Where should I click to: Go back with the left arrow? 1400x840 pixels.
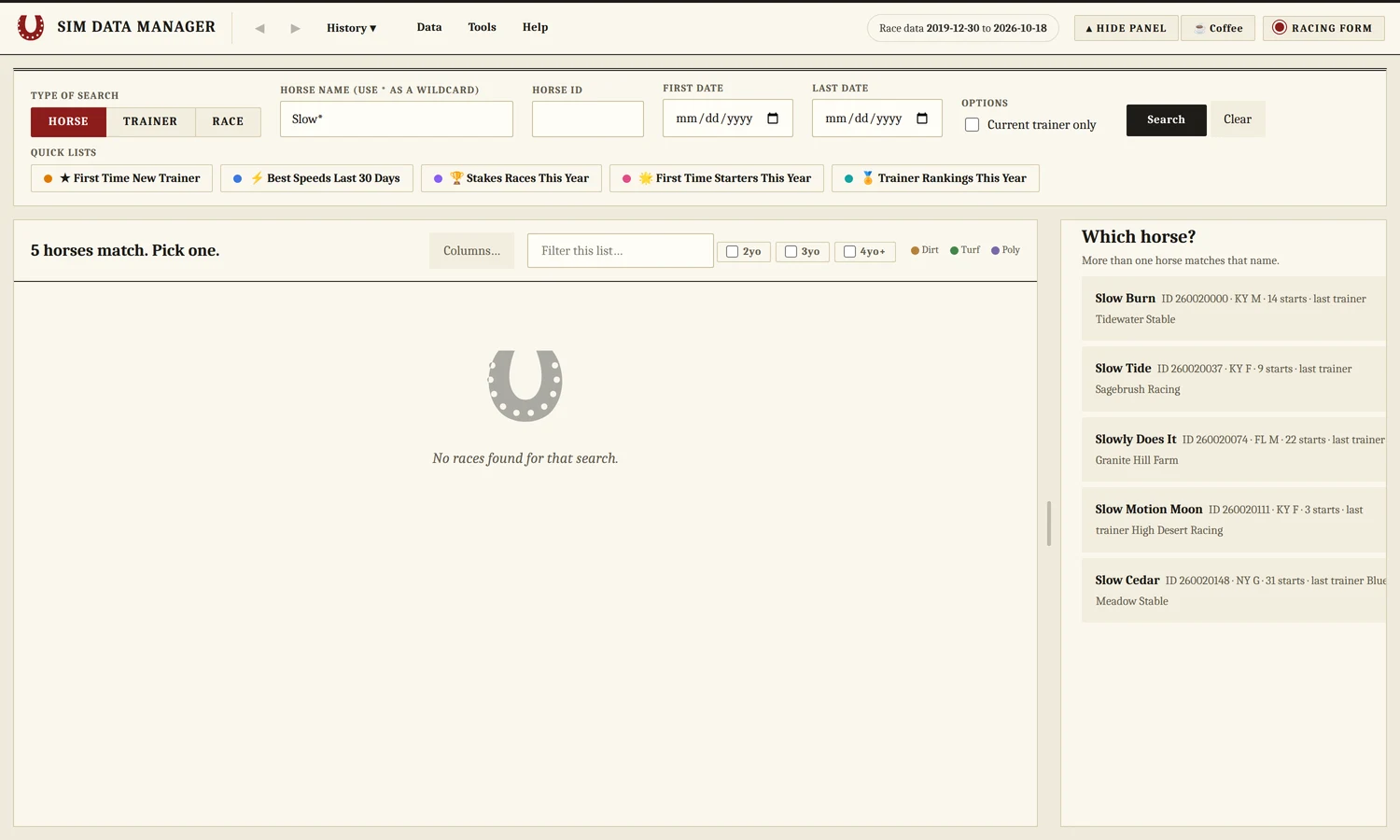260,28
